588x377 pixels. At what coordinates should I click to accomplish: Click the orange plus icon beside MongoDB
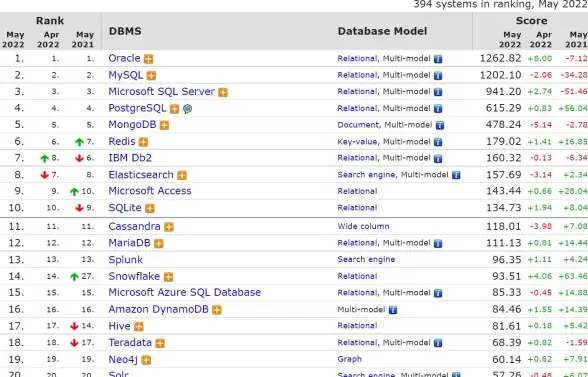tap(164, 125)
